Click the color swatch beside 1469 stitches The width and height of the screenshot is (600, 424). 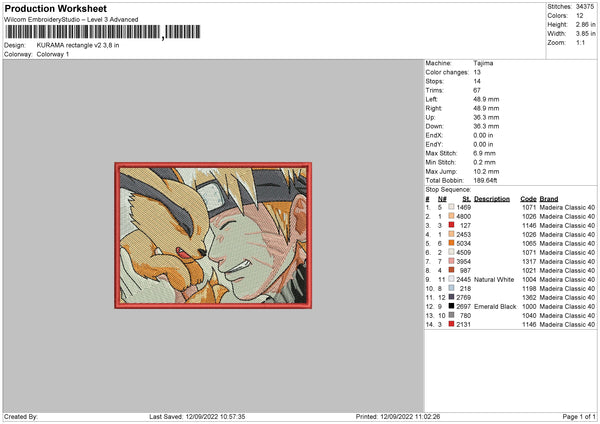pyautogui.click(x=452, y=207)
